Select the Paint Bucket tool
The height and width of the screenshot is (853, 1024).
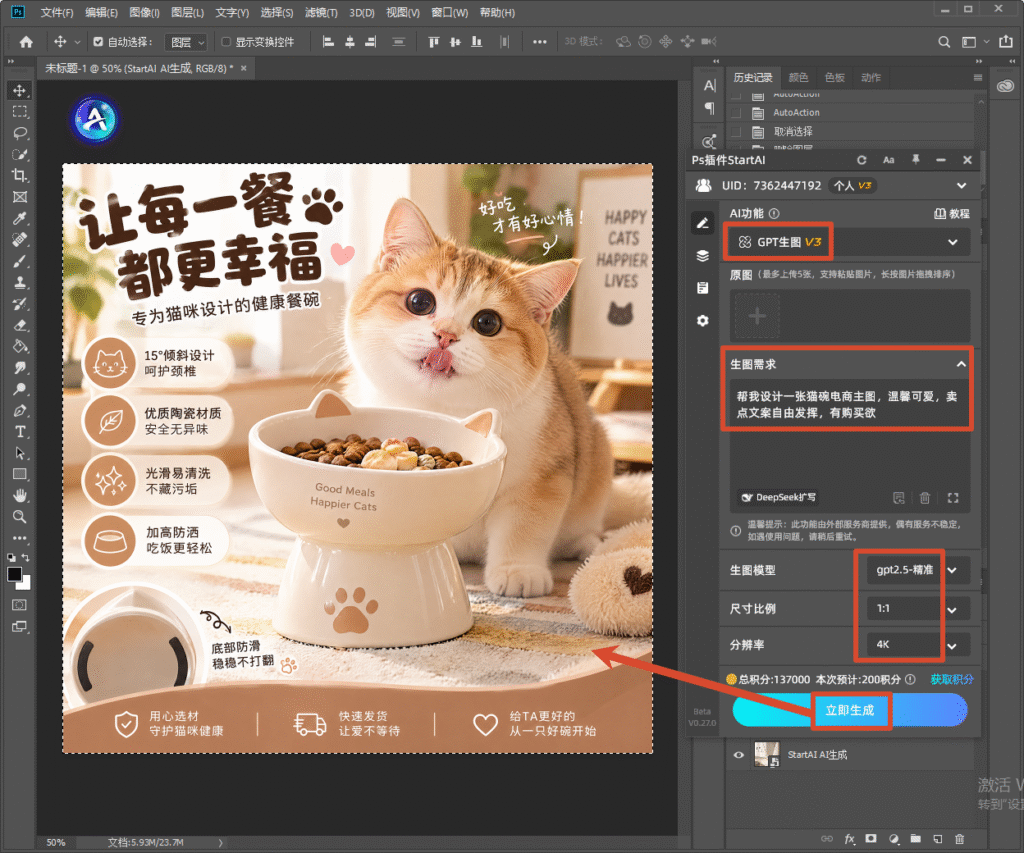coord(20,347)
